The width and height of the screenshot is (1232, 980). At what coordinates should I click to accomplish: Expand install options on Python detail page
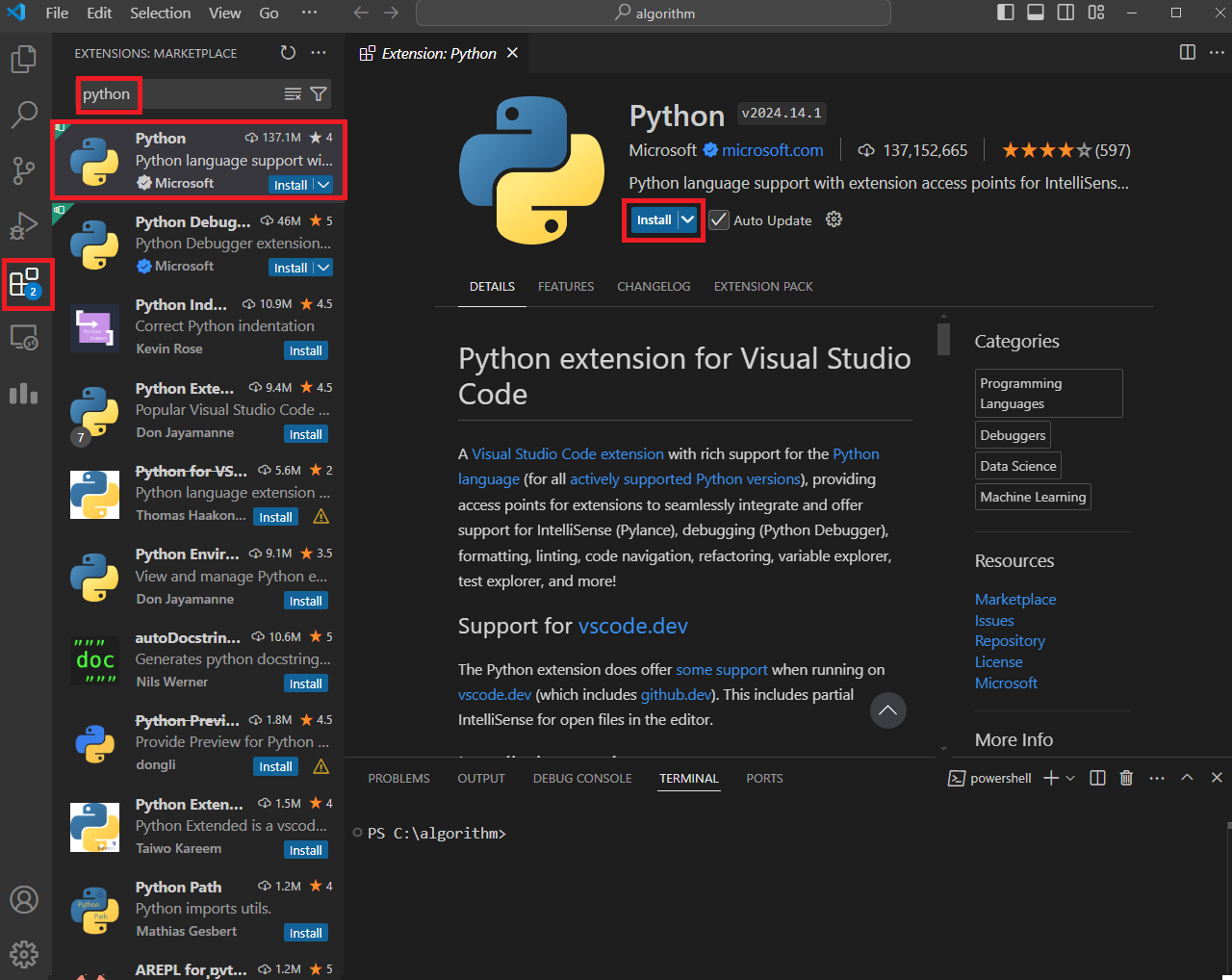coord(687,219)
